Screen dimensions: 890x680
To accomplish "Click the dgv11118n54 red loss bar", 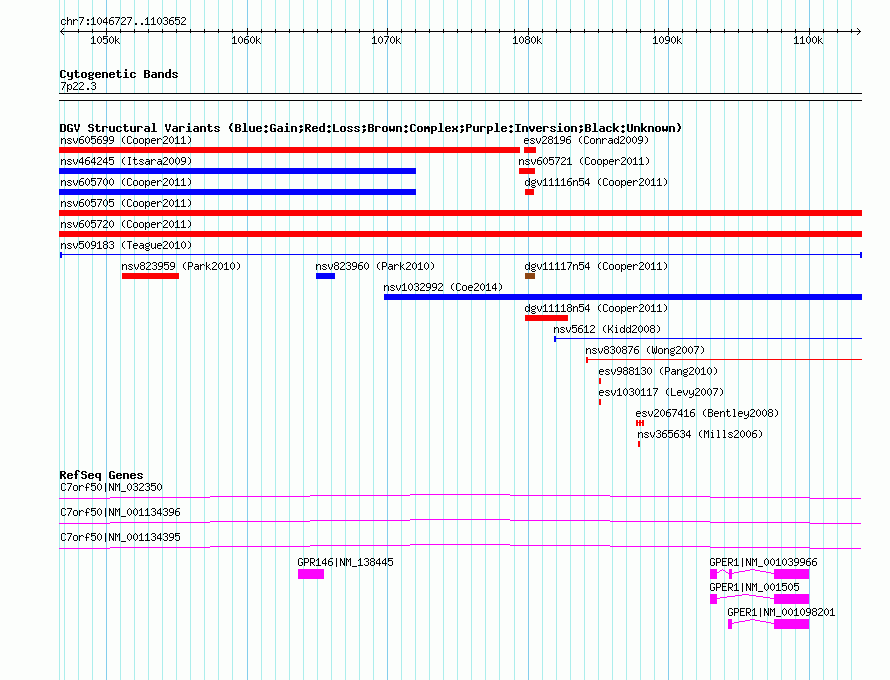I will [547, 318].
